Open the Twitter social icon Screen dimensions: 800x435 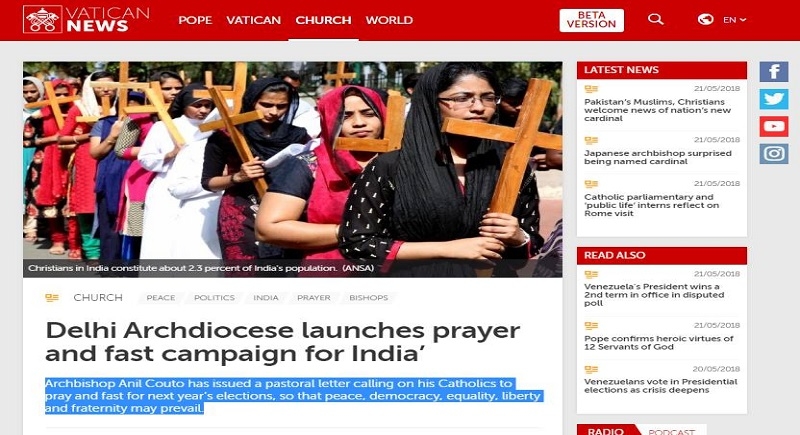tap(773, 99)
